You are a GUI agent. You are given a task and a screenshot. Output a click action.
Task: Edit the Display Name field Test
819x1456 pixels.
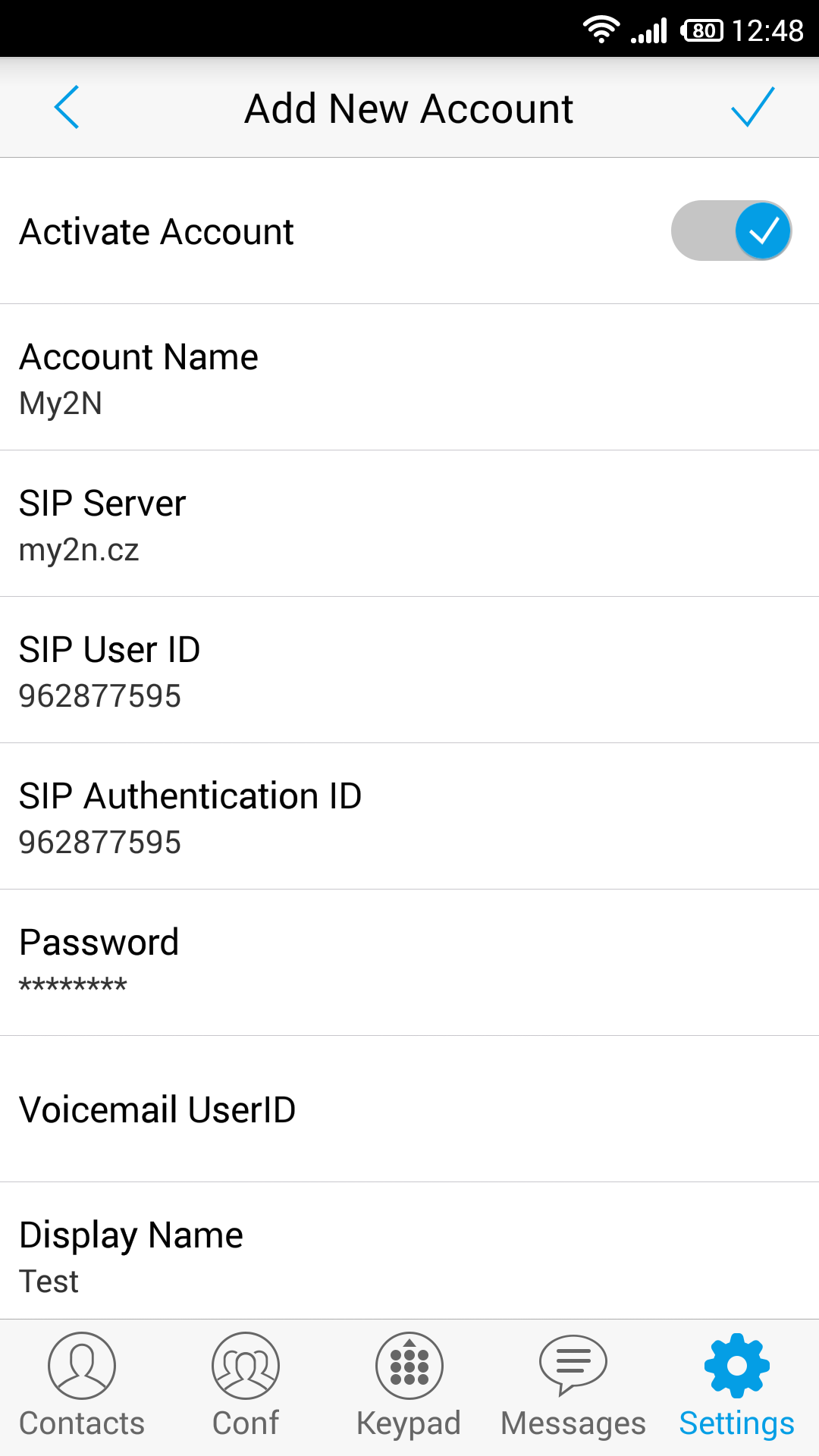(409, 1255)
